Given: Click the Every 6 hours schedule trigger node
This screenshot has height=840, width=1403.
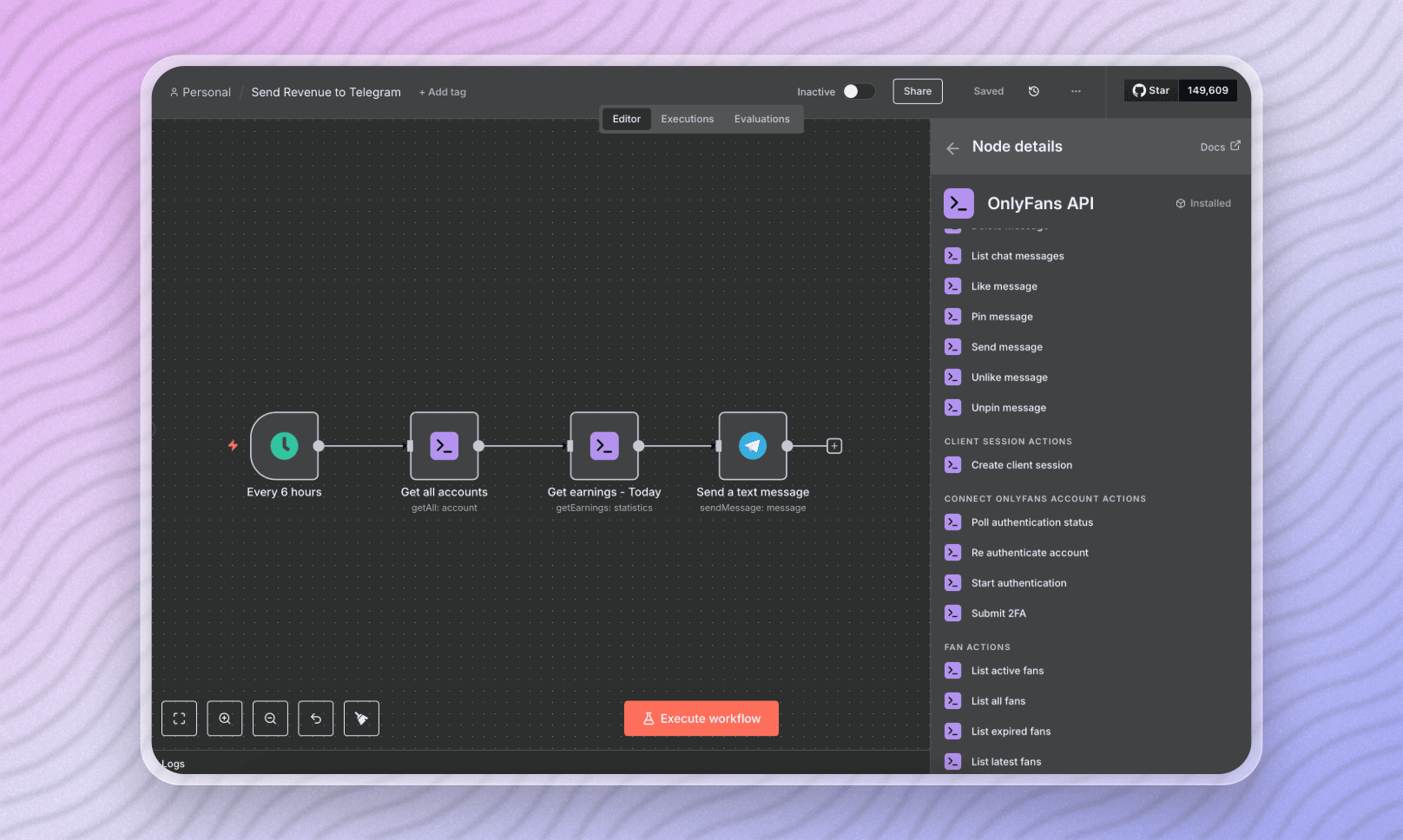Looking at the screenshot, I should click(285, 446).
